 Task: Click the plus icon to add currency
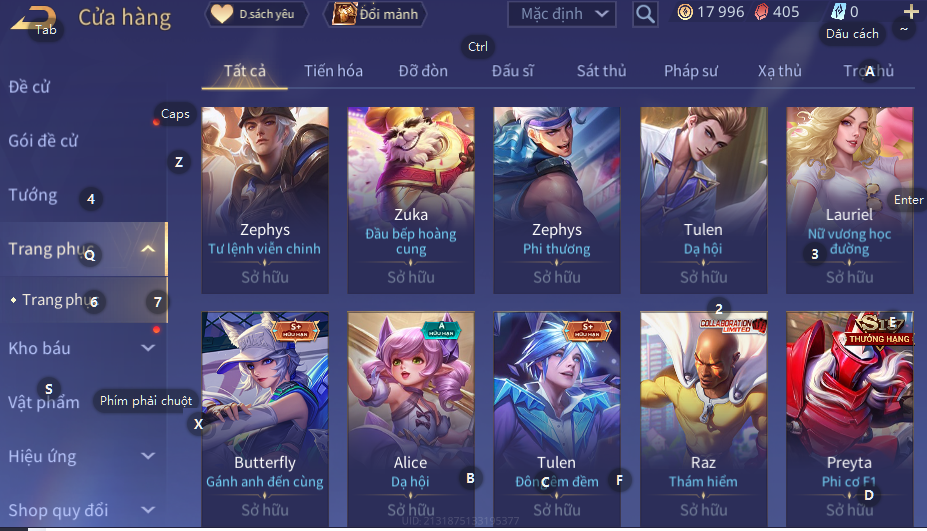(911, 12)
